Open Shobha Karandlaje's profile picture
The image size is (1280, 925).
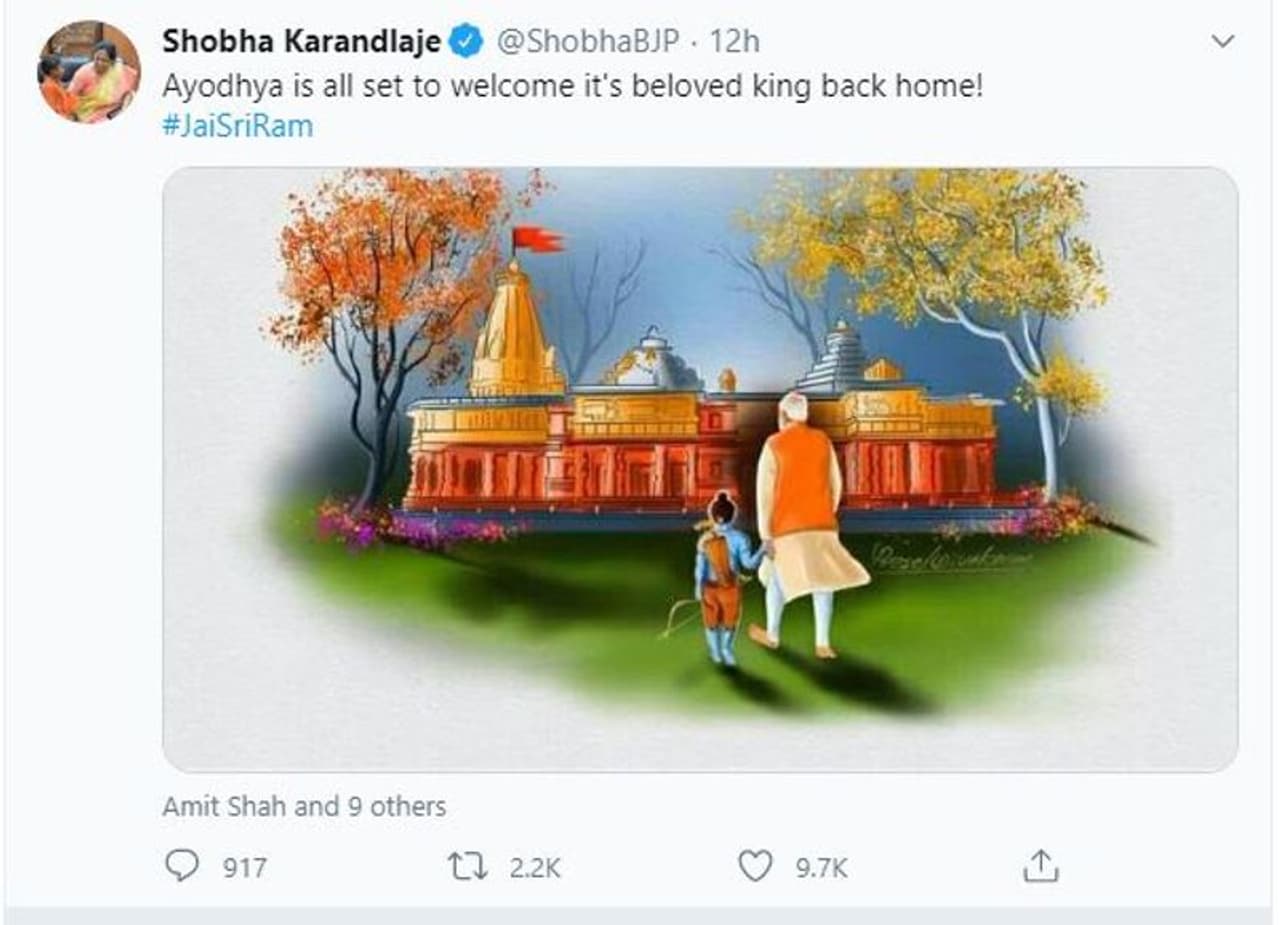89,72
